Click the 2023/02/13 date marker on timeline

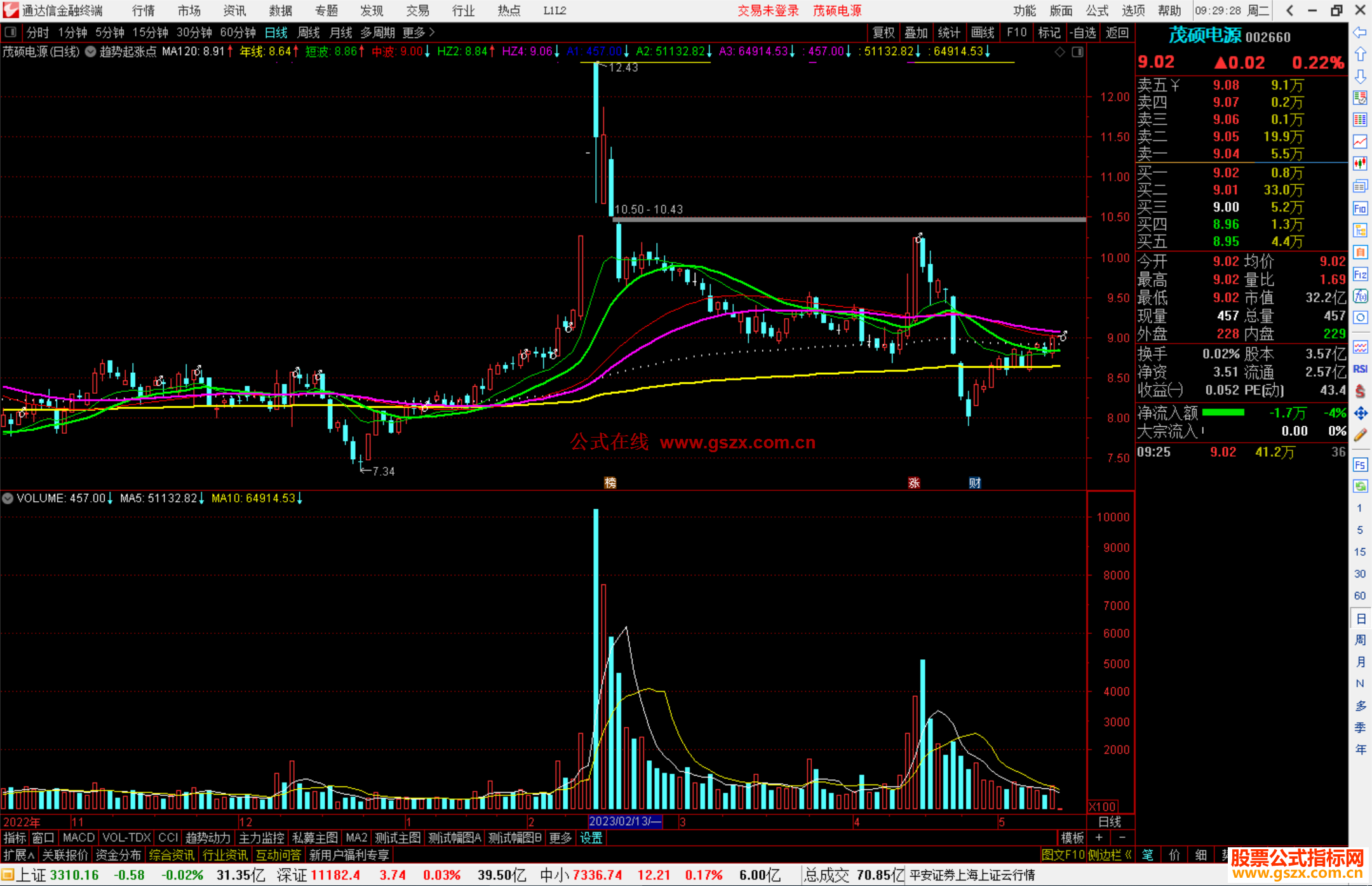[625, 821]
